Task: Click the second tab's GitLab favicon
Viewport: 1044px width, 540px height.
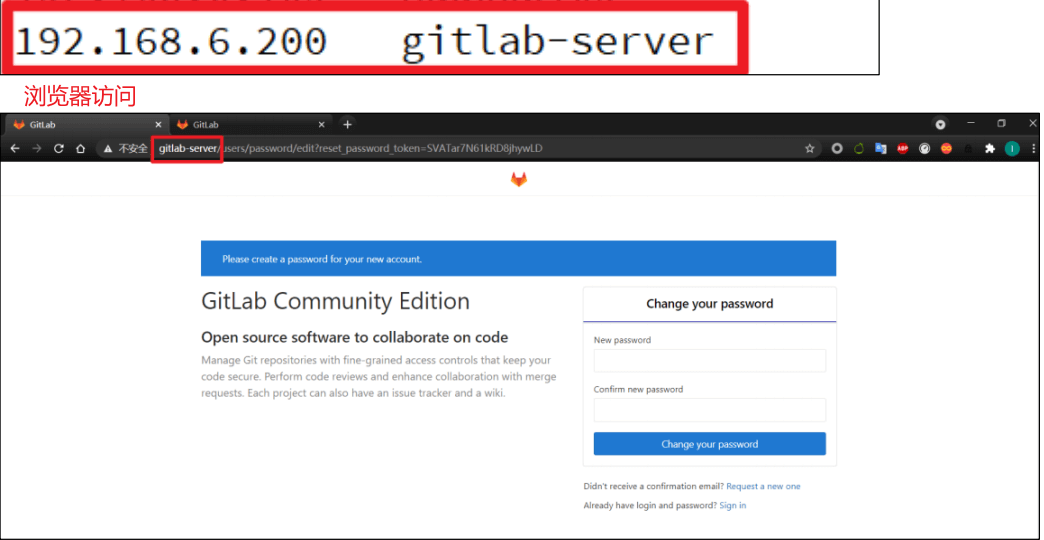Action: (182, 125)
